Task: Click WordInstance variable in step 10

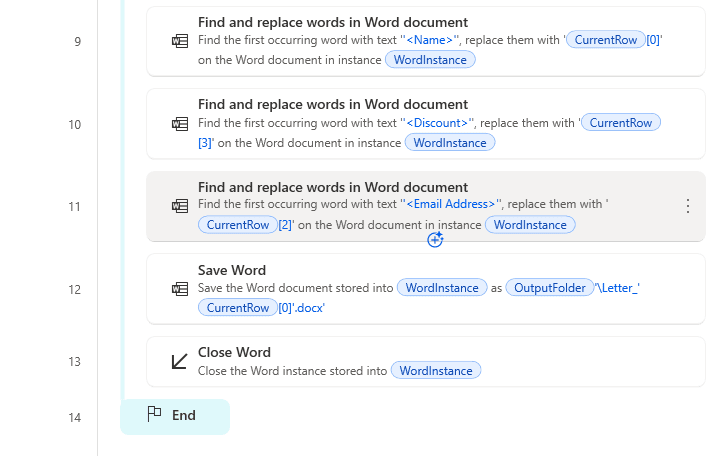Action: click(x=450, y=143)
